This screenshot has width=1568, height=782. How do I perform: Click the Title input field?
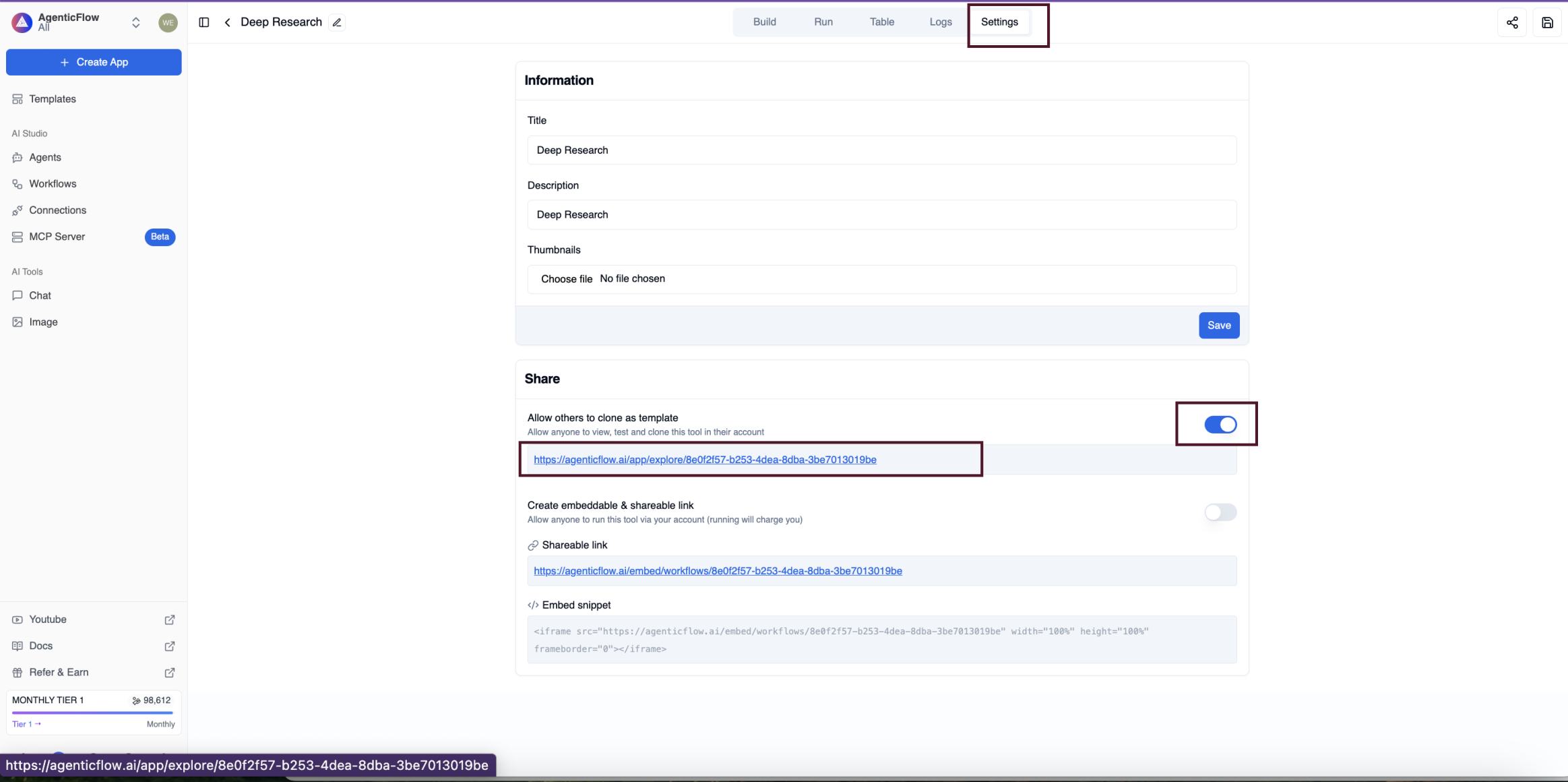(x=881, y=150)
